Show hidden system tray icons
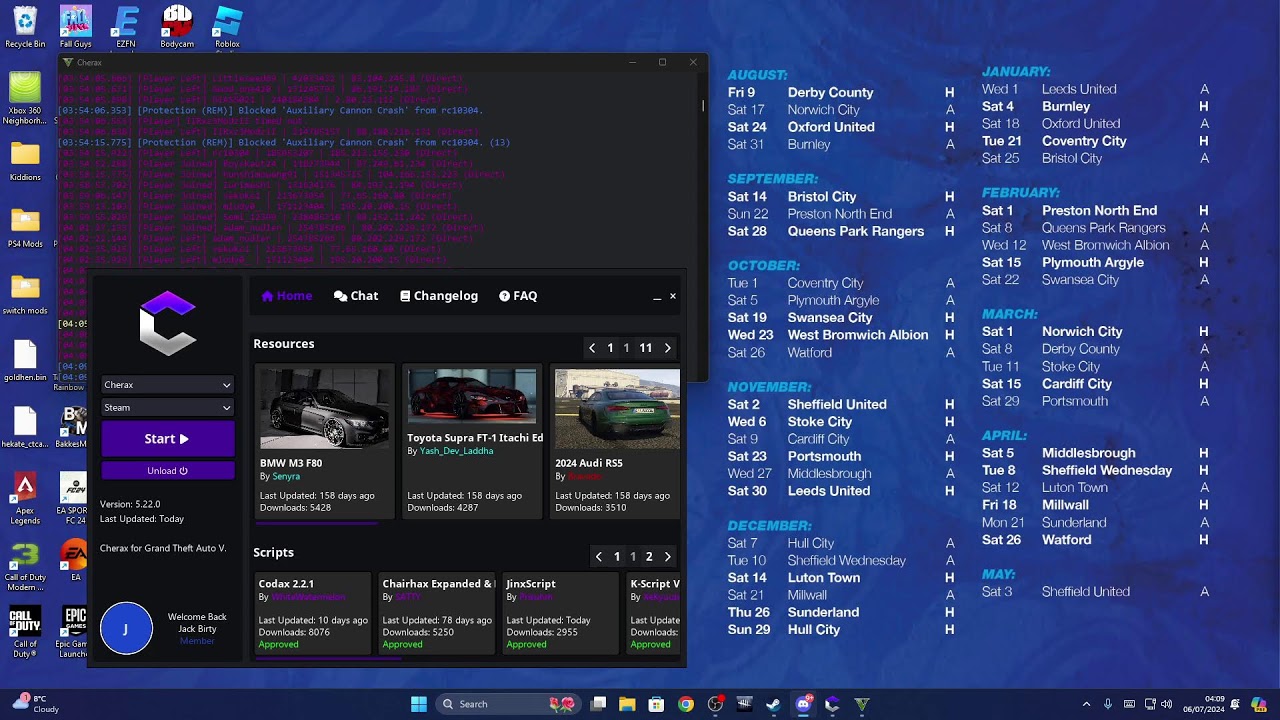The height and width of the screenshot is (720, 1280). coord(1087,704)
